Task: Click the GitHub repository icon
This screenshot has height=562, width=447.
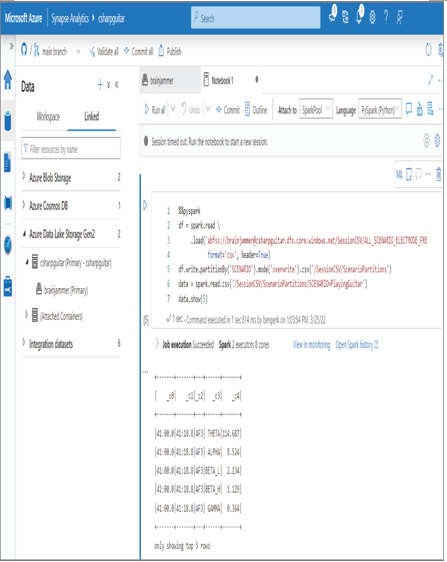Action: click(x=24, y=49)
